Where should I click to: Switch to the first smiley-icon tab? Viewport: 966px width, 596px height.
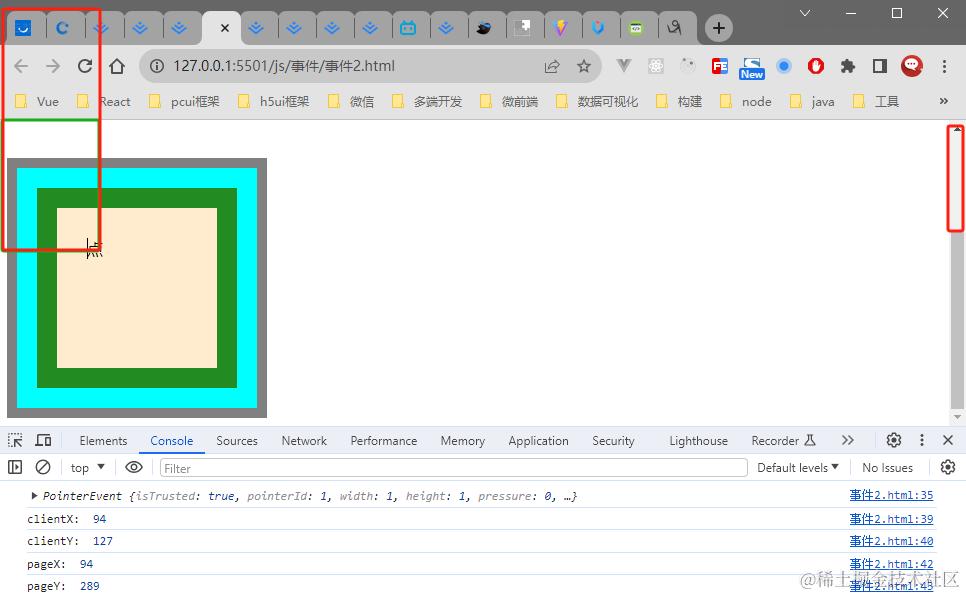[23, 28]
